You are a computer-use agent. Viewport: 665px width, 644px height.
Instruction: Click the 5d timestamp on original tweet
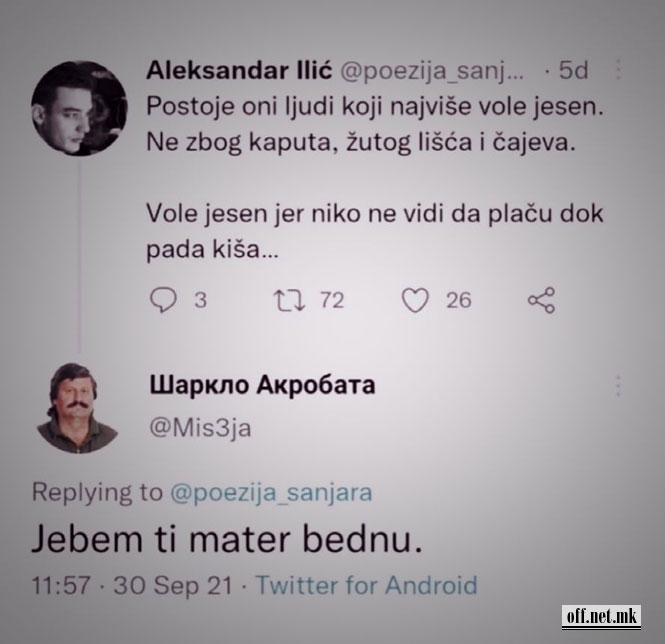[573, 70]
